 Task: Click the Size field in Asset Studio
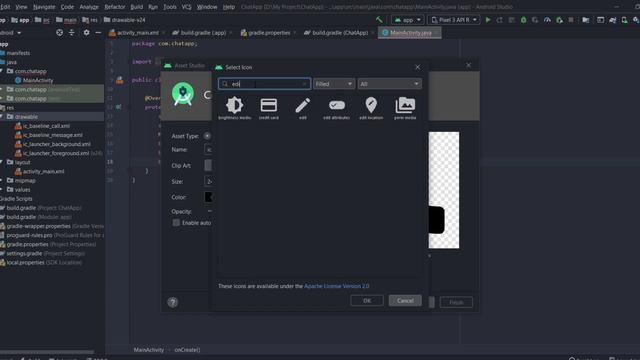[208, 182]
